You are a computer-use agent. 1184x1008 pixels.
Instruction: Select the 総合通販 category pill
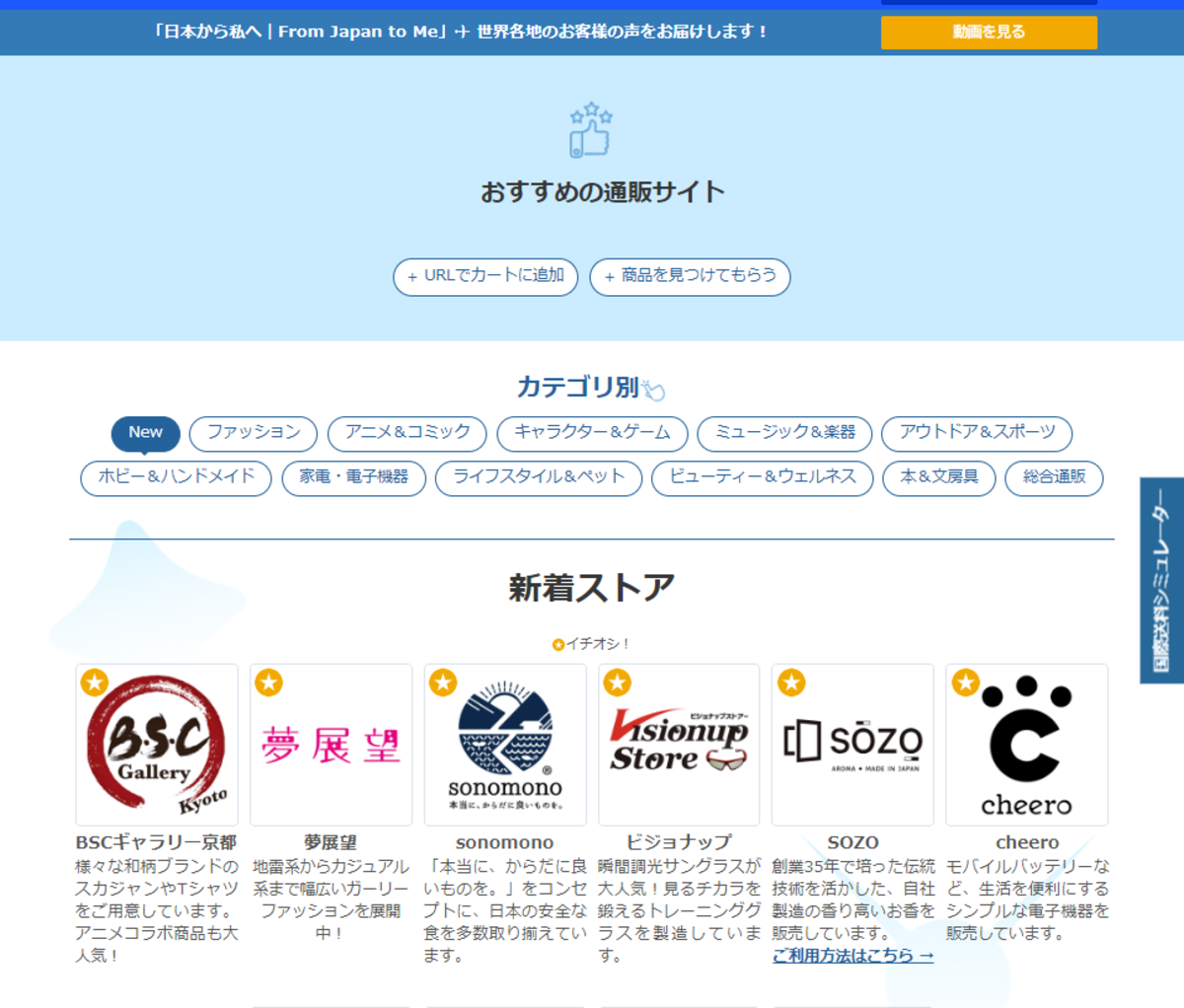click(x=1053, y=478)
